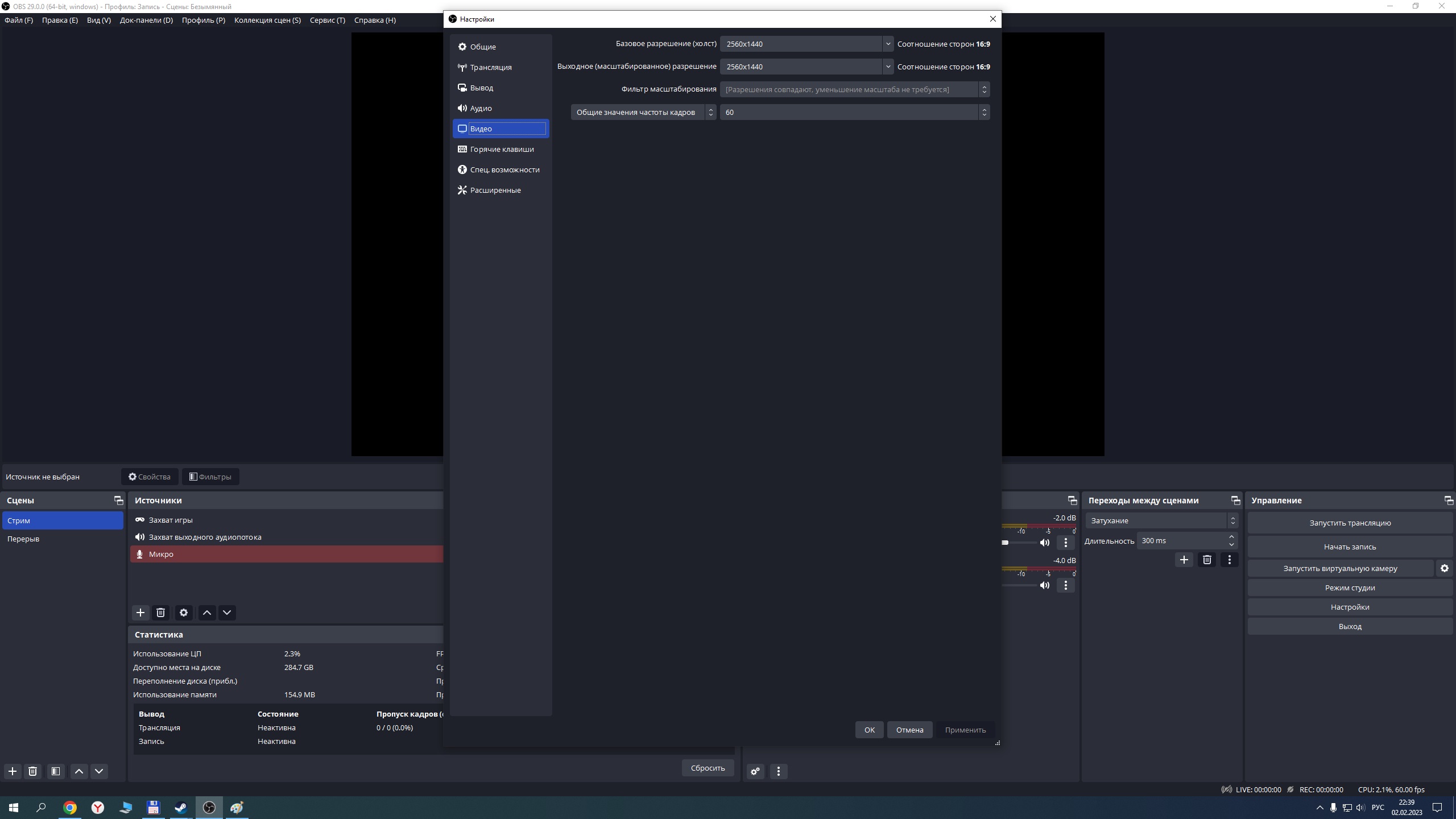Click add scene transition plus icon
The image size is (1456, 819).
[1184, 560]
